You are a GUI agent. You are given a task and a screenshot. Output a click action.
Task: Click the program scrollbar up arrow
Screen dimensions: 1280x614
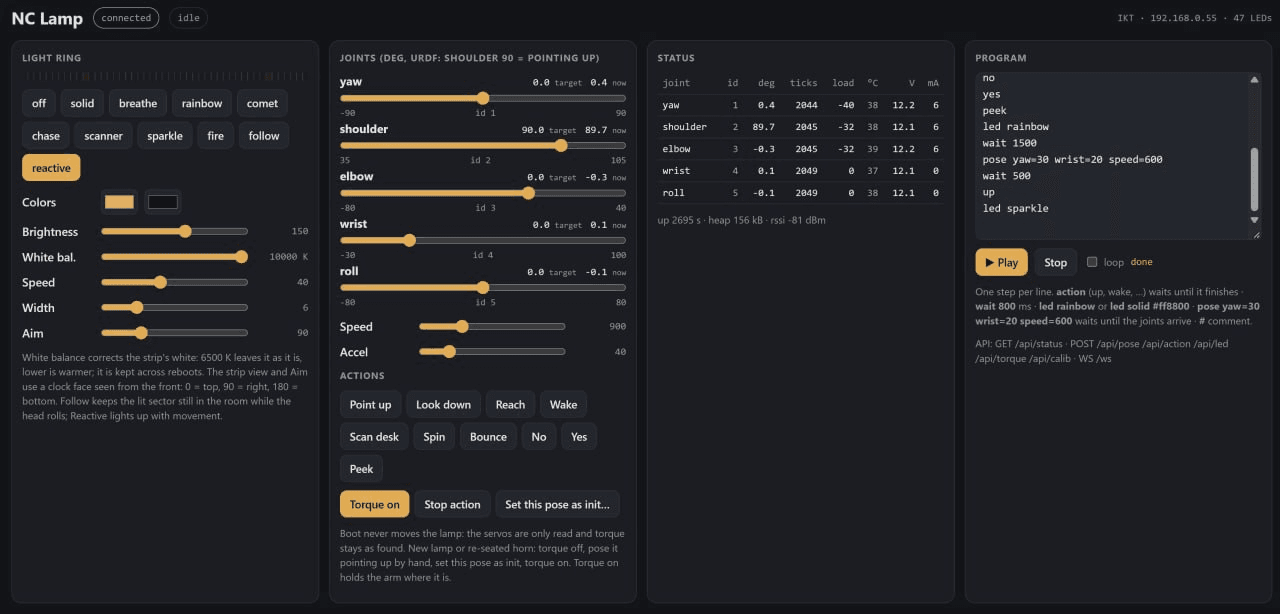pos(1255,79)
